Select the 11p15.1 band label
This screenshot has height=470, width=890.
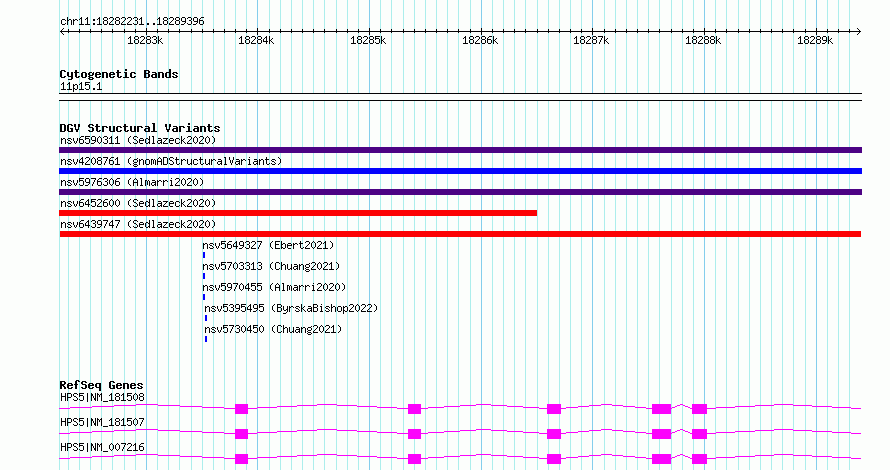(x=81, y=87)
